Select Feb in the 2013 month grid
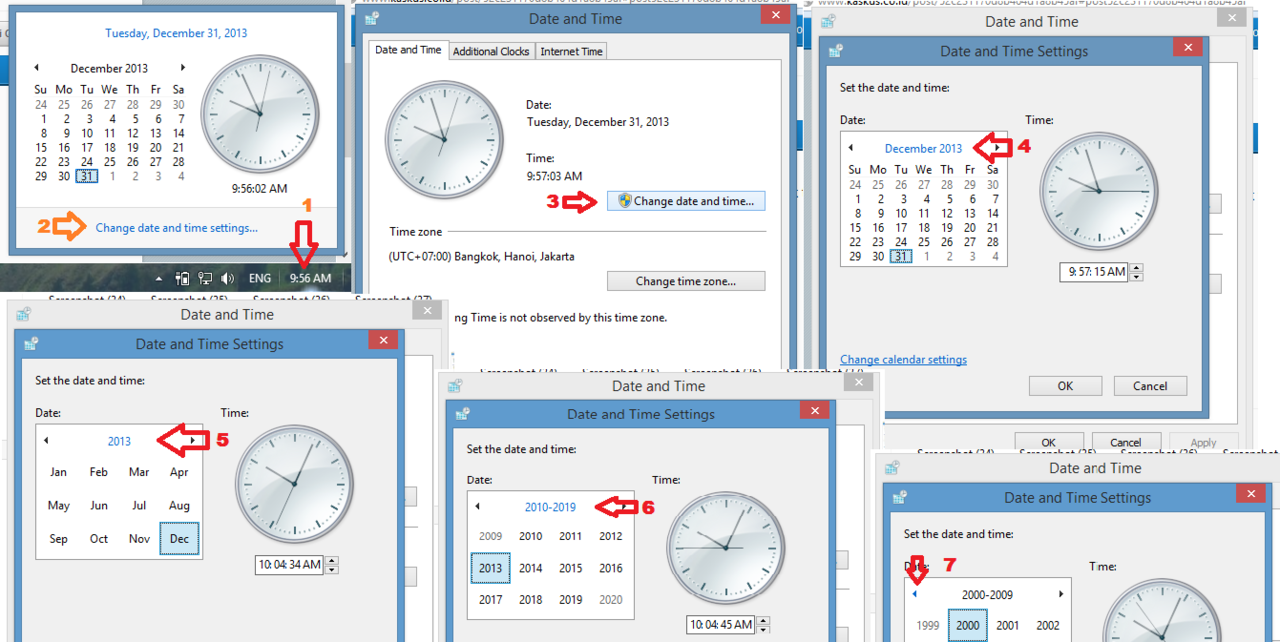 coord(98,472)
